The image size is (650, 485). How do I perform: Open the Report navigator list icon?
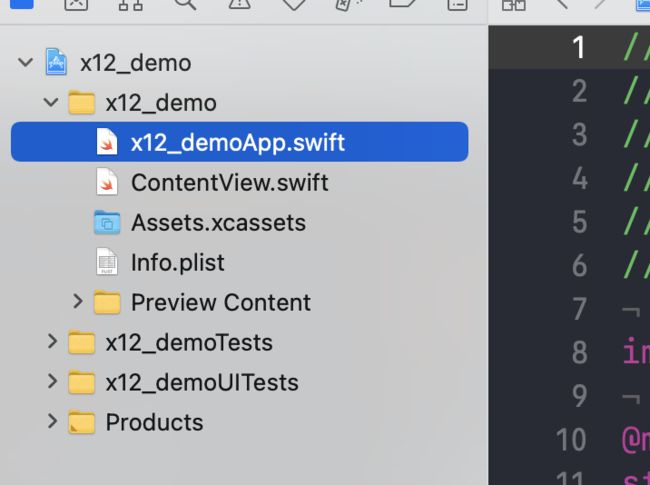(457, 4)
